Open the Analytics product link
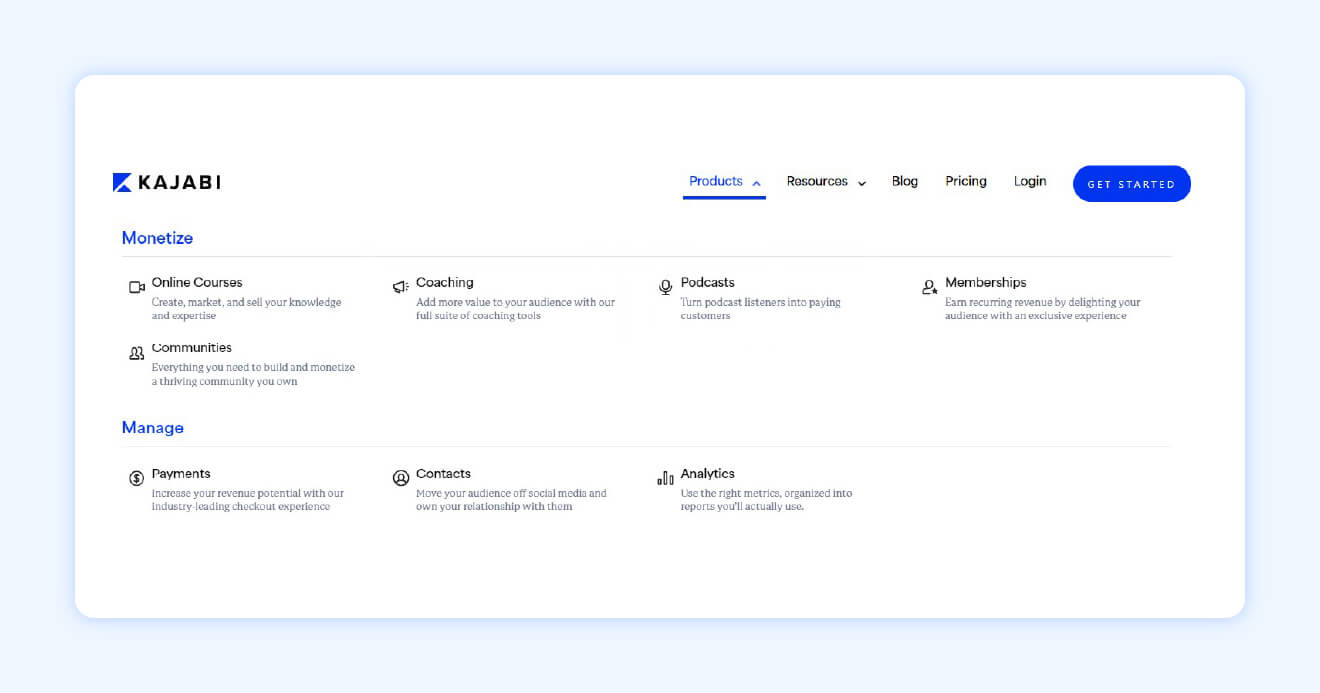 [x=708, y=473]
